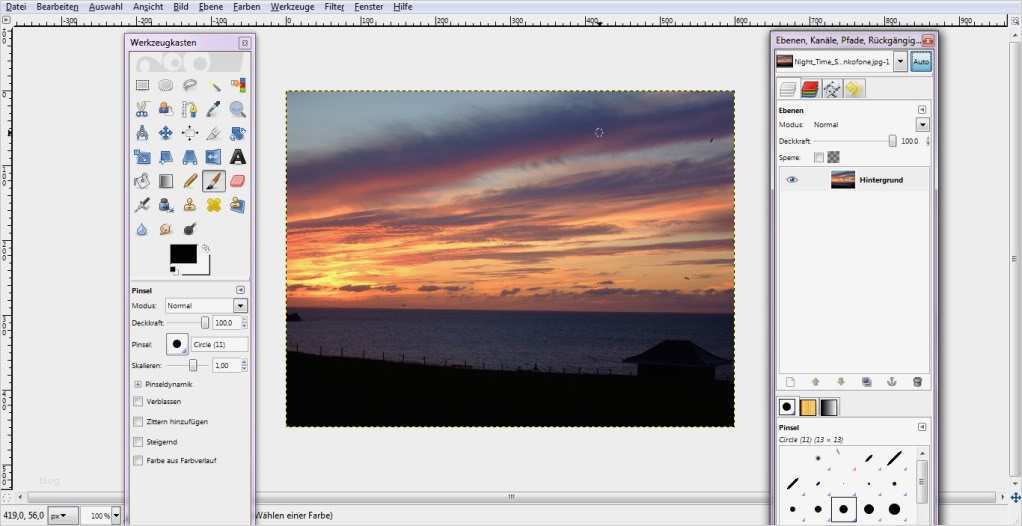This screenshot has height=526, width=1022.
Task: Select the Dodge/Burn tool
Action: tap(190, 229)
